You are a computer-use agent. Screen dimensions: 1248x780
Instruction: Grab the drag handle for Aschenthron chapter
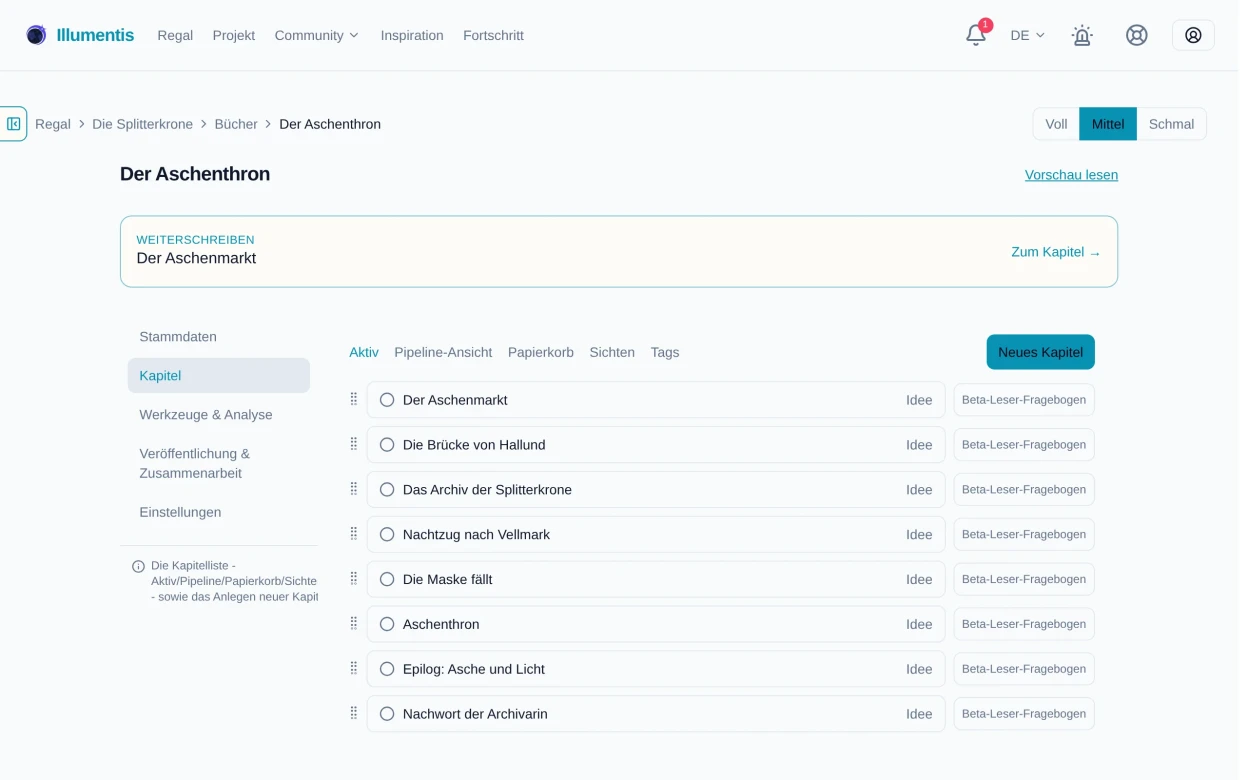click(x=353, y=624)
